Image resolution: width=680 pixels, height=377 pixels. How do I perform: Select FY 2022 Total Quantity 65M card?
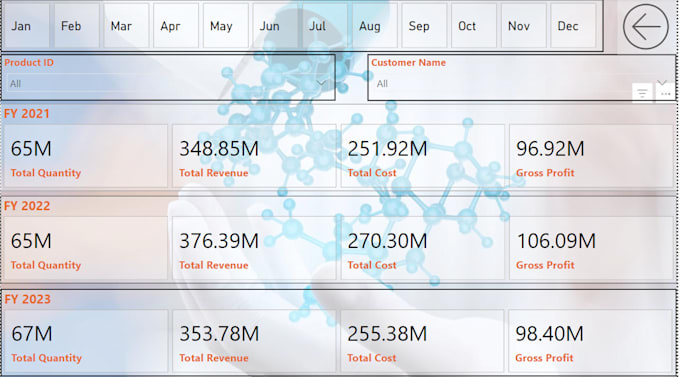(85, 249)
